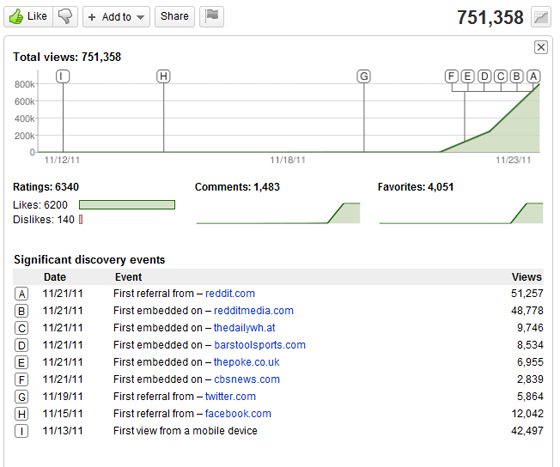Screen dimensions: 560x467
Task: Select timeline marker I on the chart
Action: point(63,76)
